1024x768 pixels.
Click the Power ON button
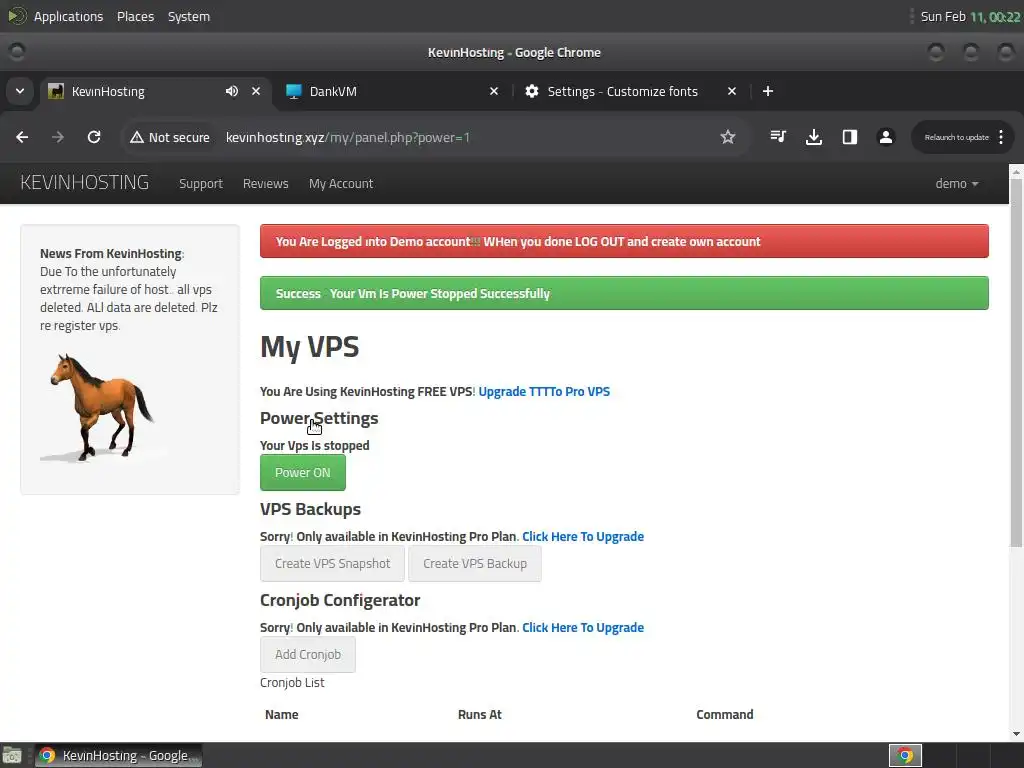302,472
